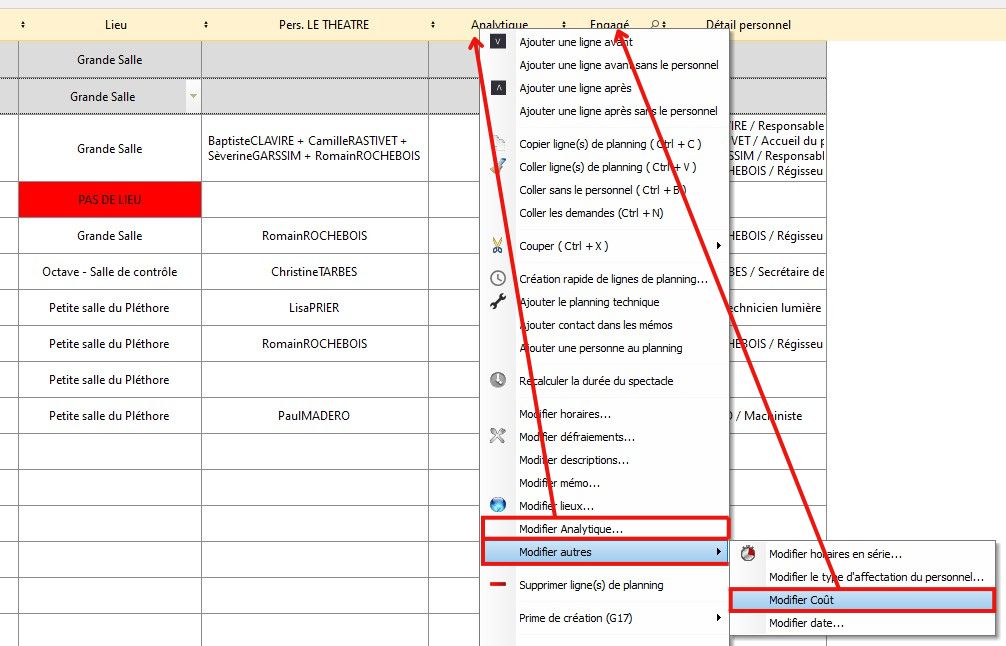Select Modifier Coût from the submenu
Screen dimensions: 1006x646
click(801, 600)
